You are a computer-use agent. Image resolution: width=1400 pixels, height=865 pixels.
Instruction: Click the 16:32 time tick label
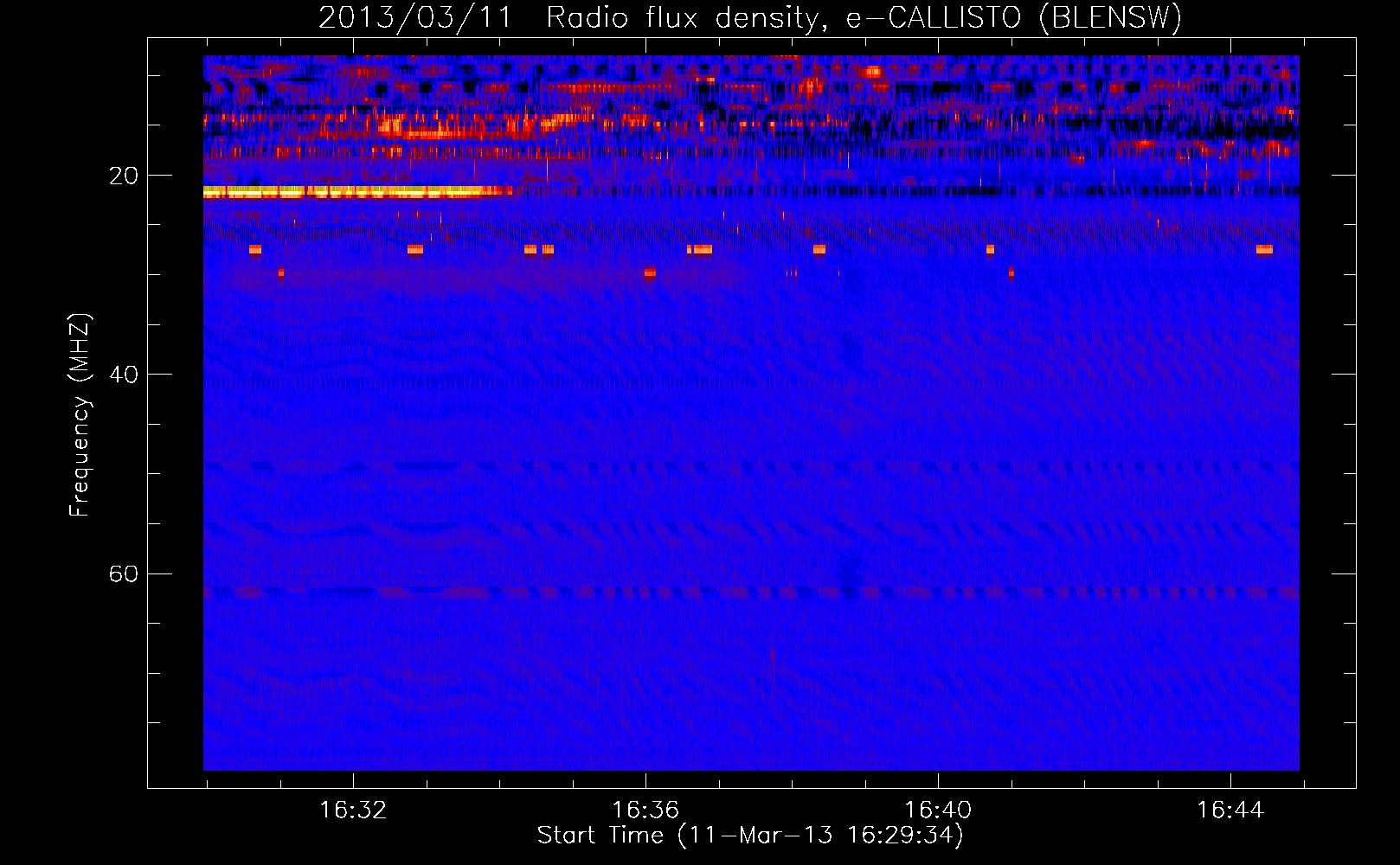click(353, 811)
